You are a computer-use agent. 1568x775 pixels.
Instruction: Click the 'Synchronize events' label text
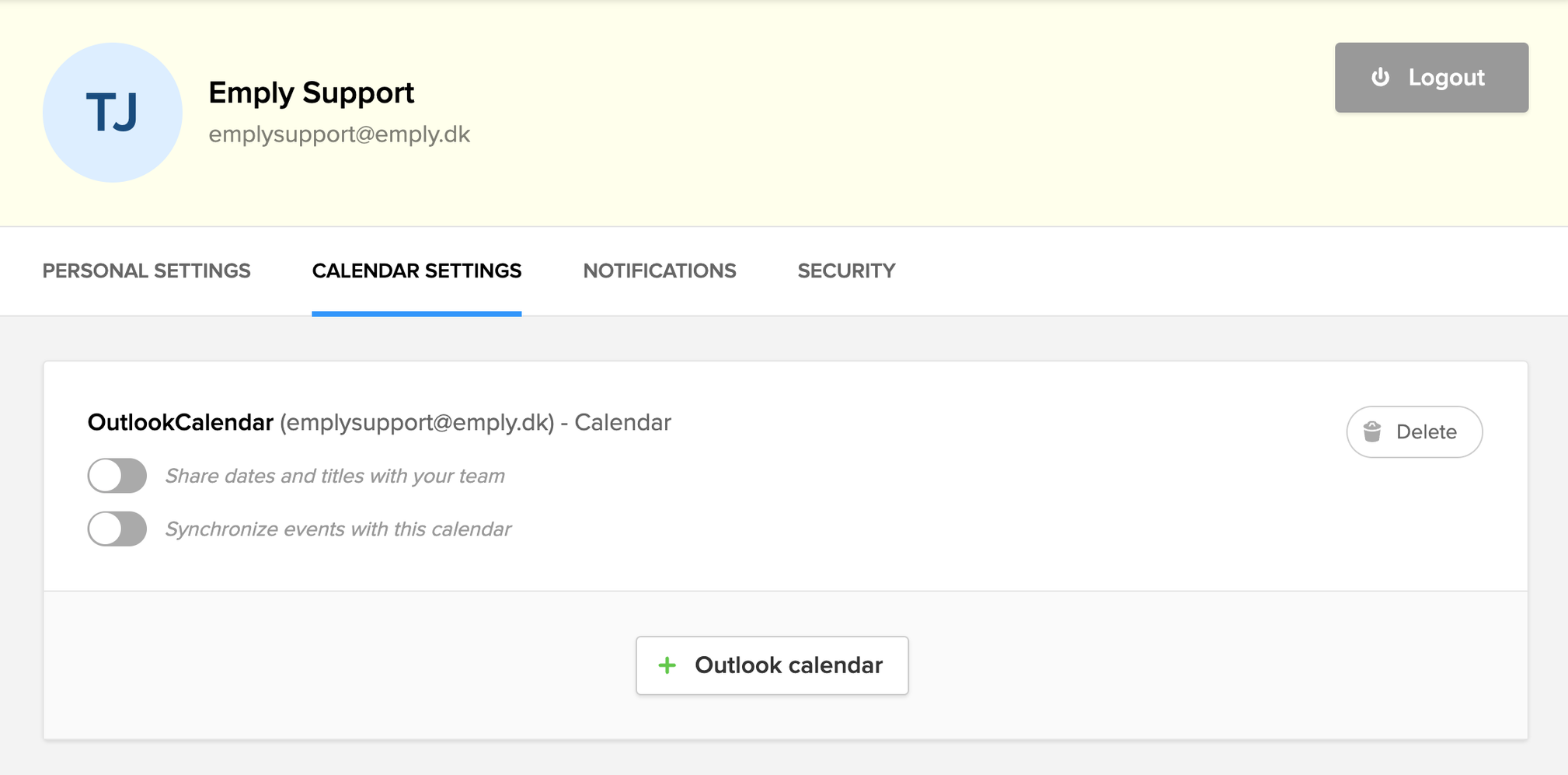click(338, 529)
